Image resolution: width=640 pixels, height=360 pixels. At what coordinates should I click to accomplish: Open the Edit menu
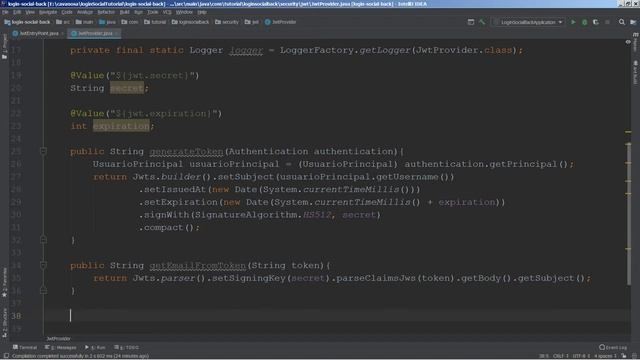point(17,12)
